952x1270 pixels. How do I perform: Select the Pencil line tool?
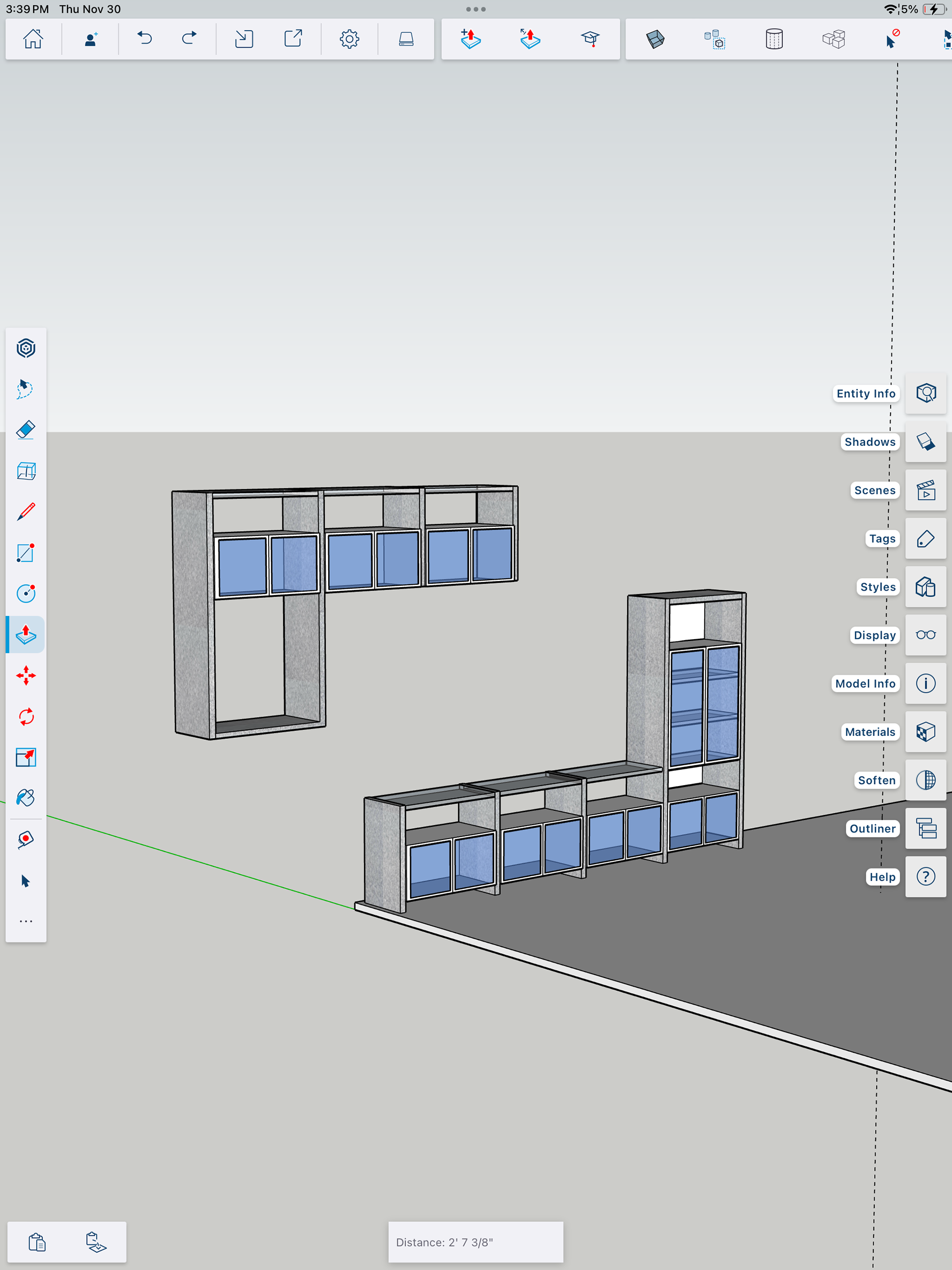coord(26,512)
